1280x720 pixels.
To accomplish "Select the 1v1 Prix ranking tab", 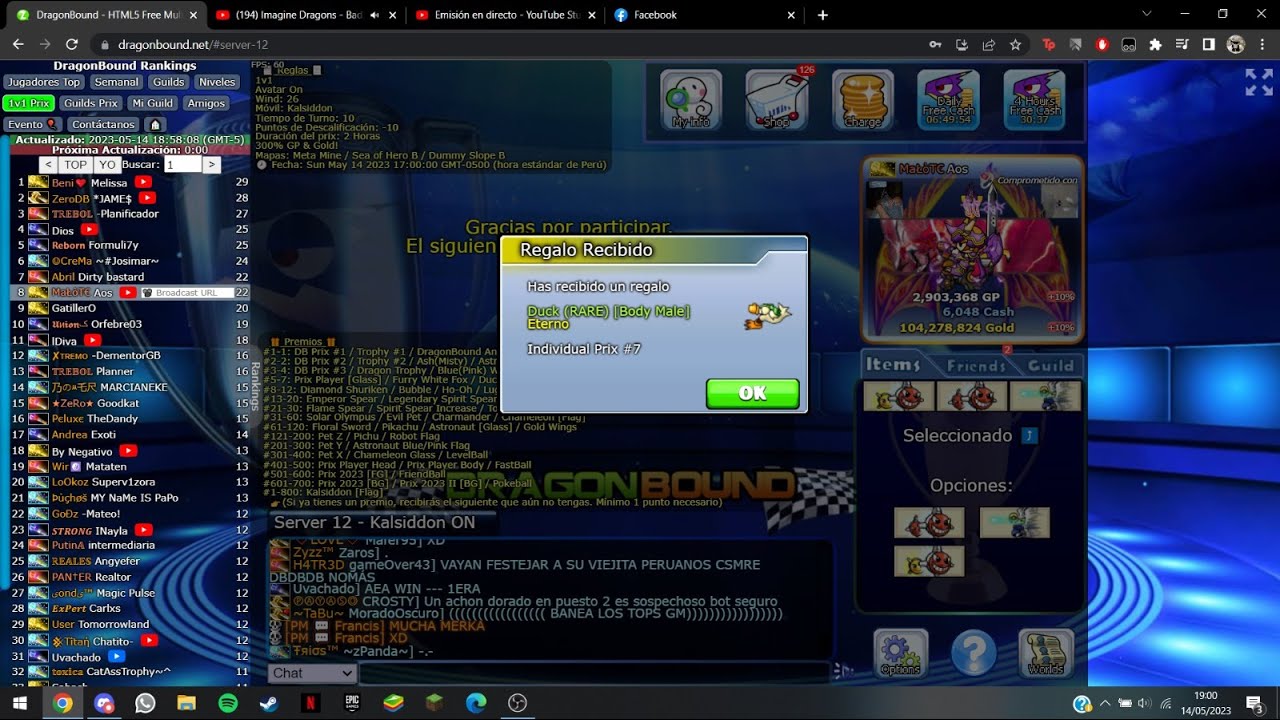I will [28, 103].
